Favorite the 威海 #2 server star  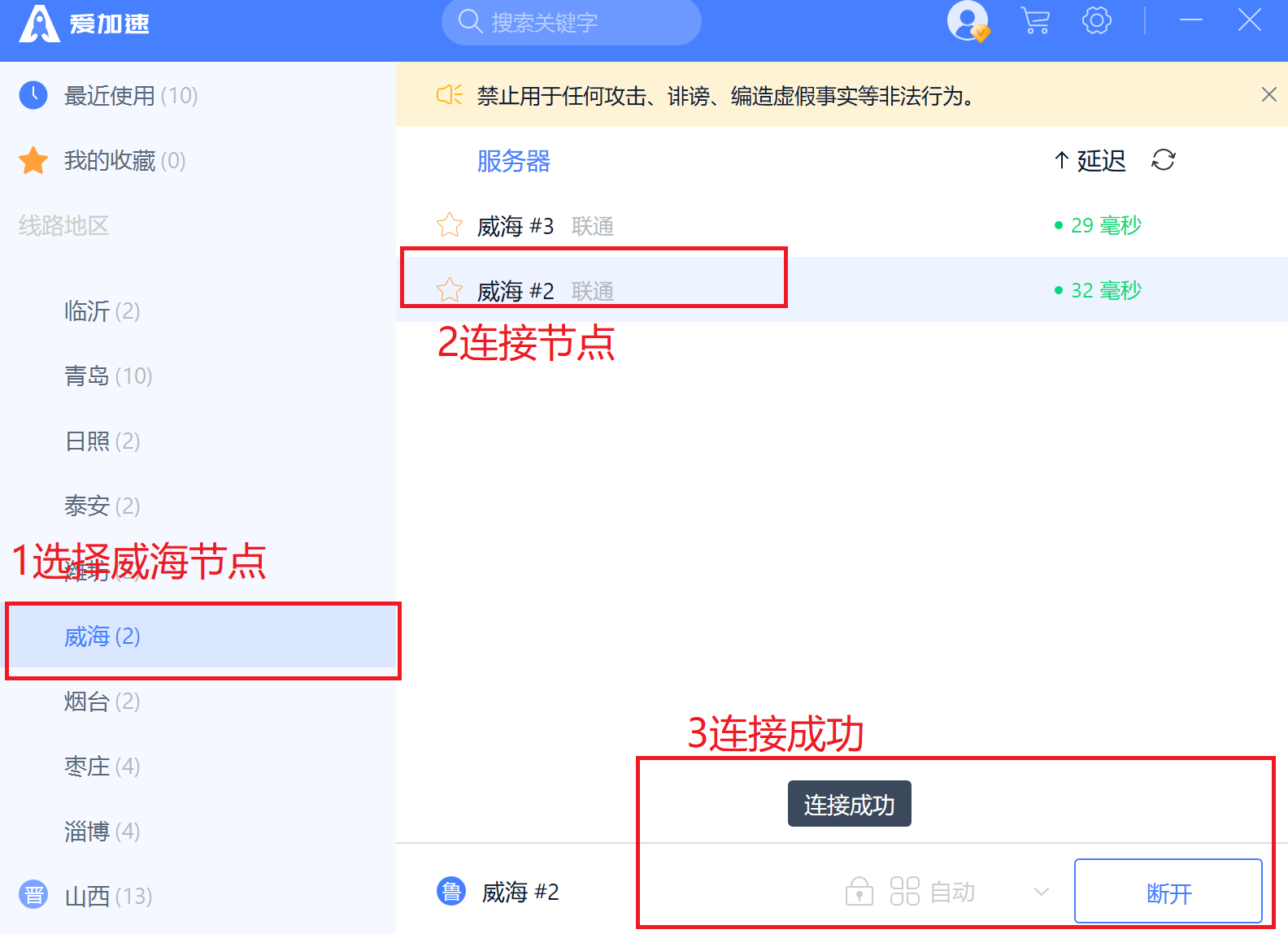[450, 289]
